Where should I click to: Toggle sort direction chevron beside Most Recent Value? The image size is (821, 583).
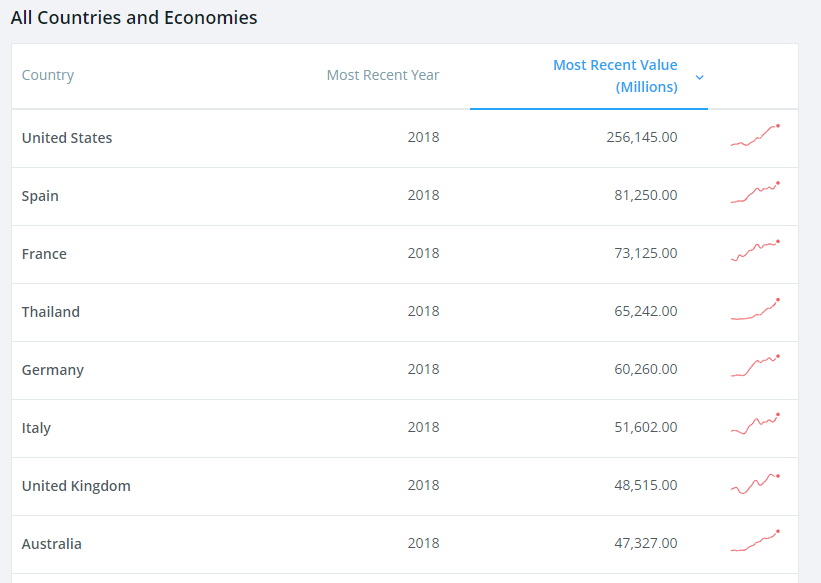tap(700, 78)
